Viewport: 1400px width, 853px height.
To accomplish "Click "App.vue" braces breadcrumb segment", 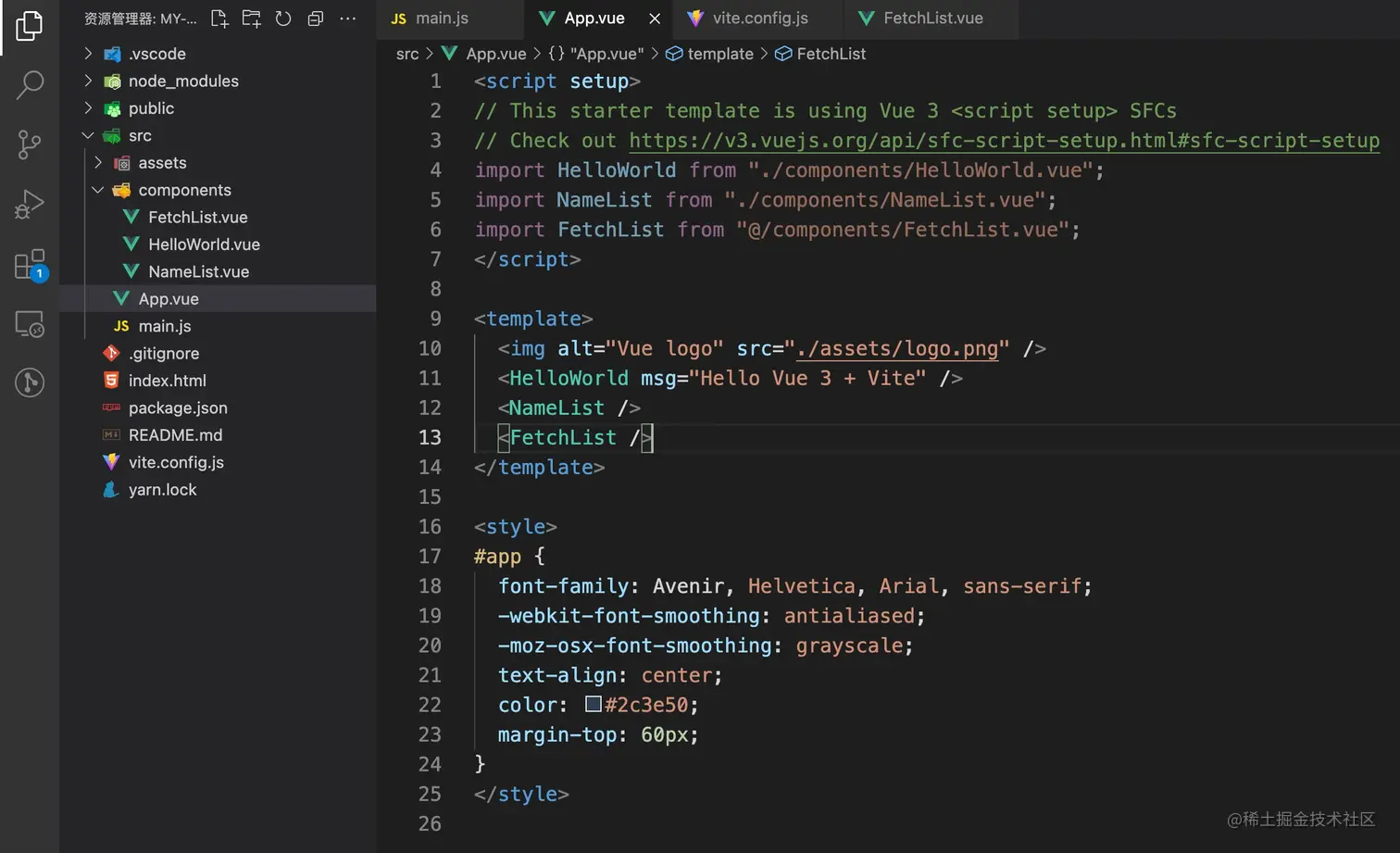I will [x=597, y=54].
